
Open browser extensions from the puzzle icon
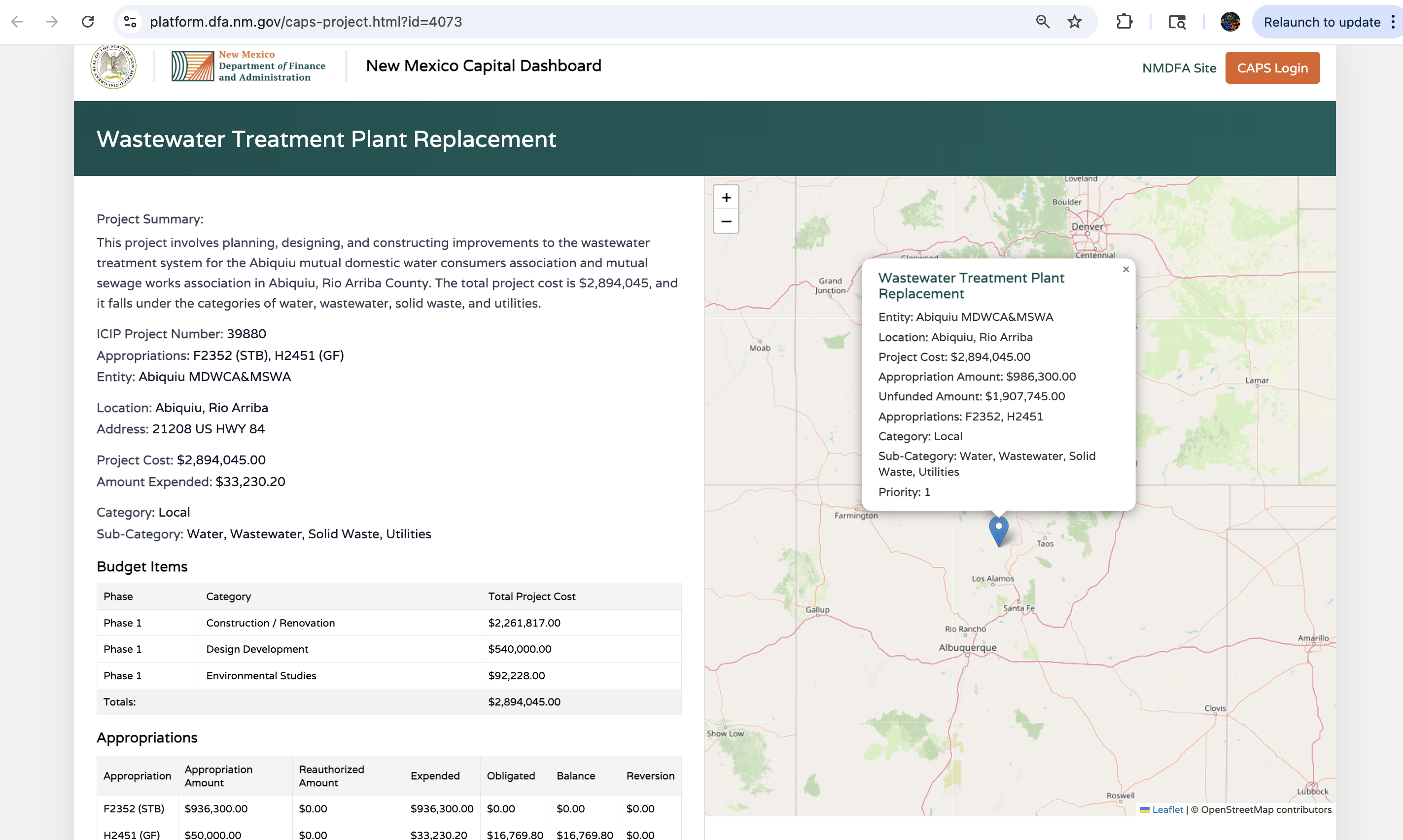(x=1124, y=22)
